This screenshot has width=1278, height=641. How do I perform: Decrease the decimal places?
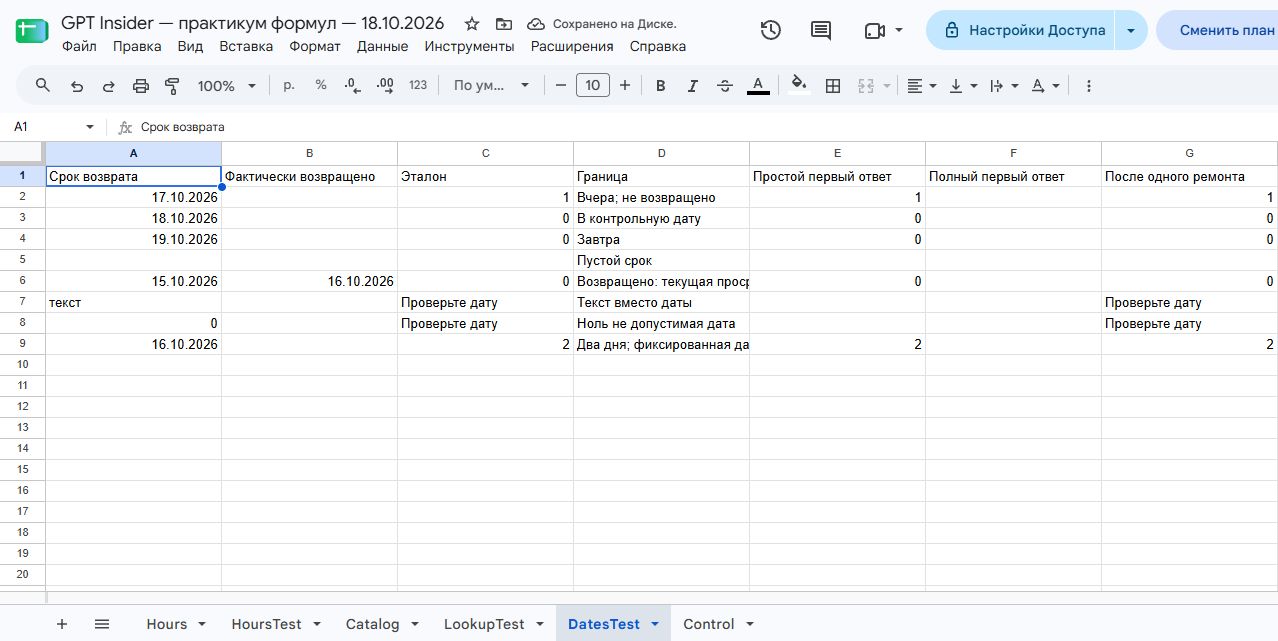click(x=352, y=86)
